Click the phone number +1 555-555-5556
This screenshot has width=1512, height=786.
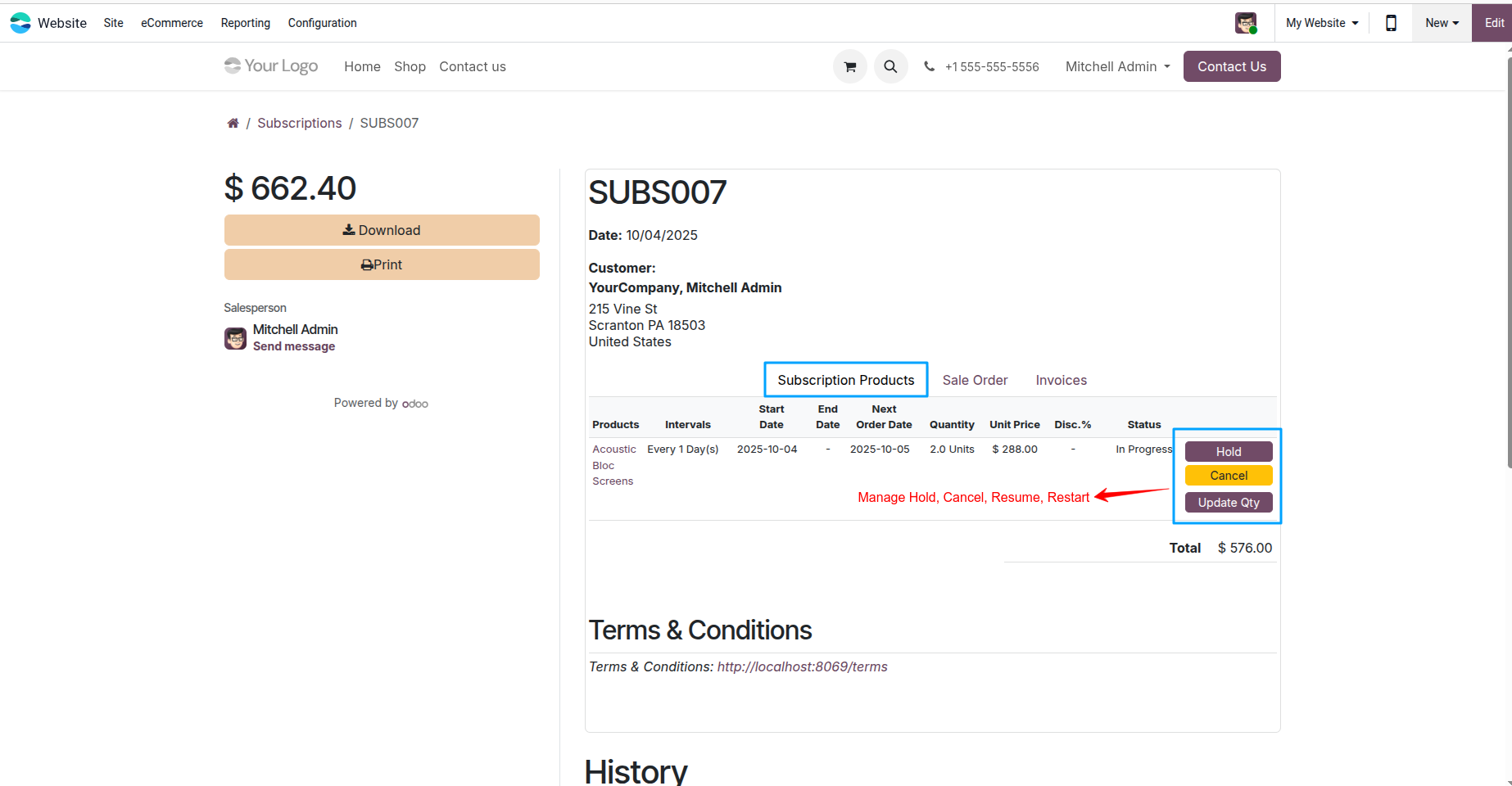[x=992, y=66]
